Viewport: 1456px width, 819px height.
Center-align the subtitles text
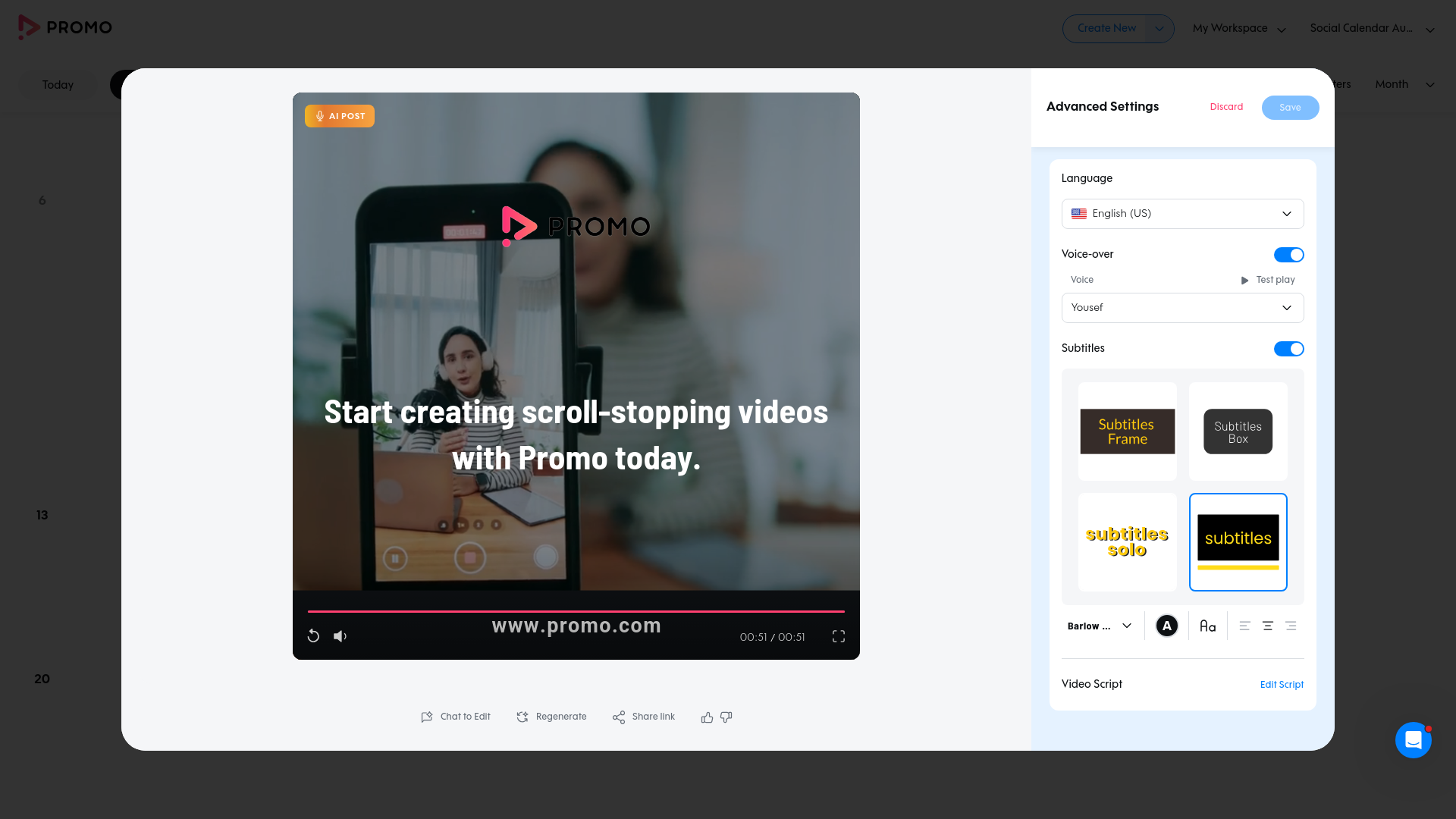pos(1267,626)
